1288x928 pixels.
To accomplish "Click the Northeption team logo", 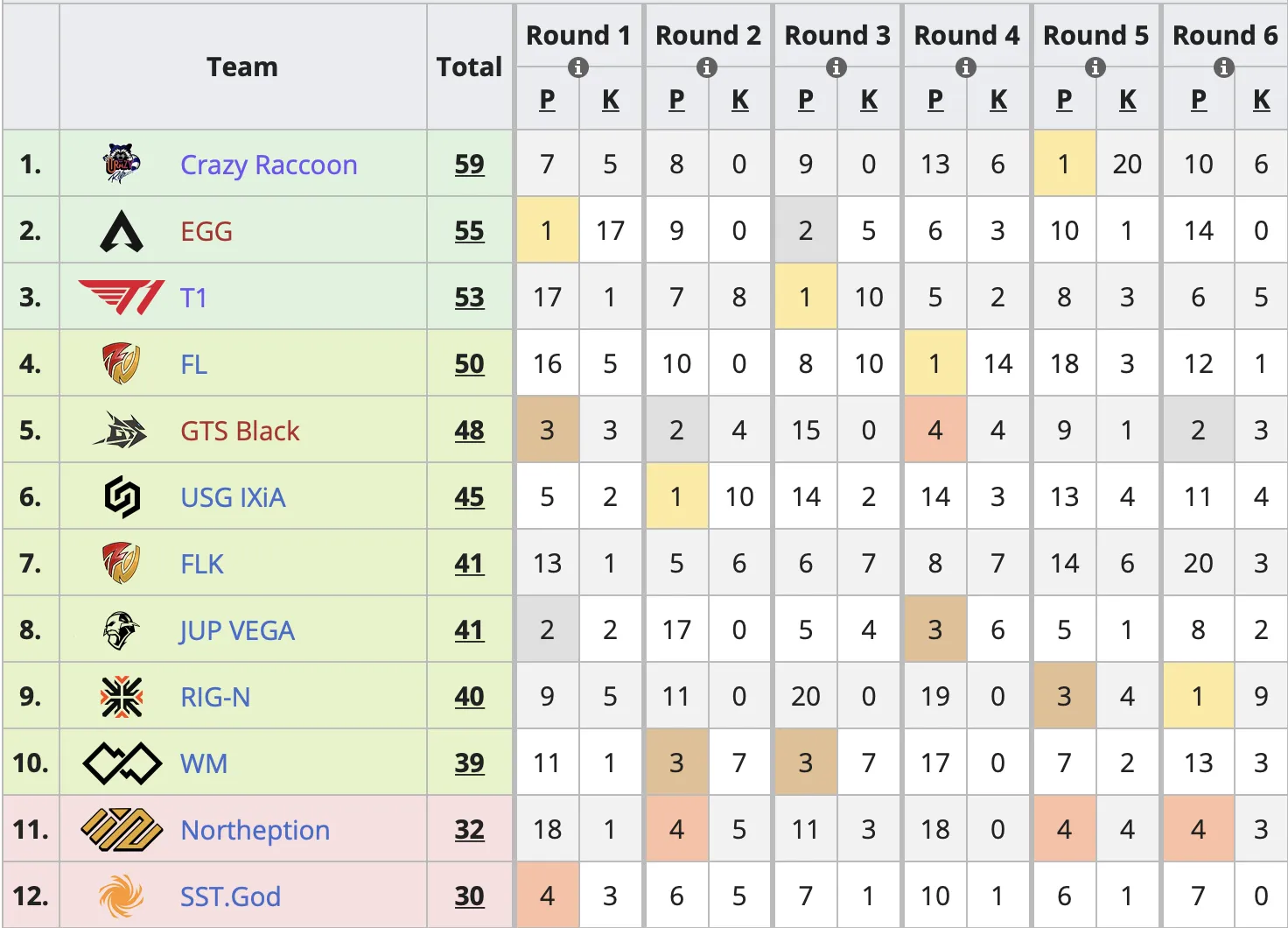I will click(x=121, y=830).
